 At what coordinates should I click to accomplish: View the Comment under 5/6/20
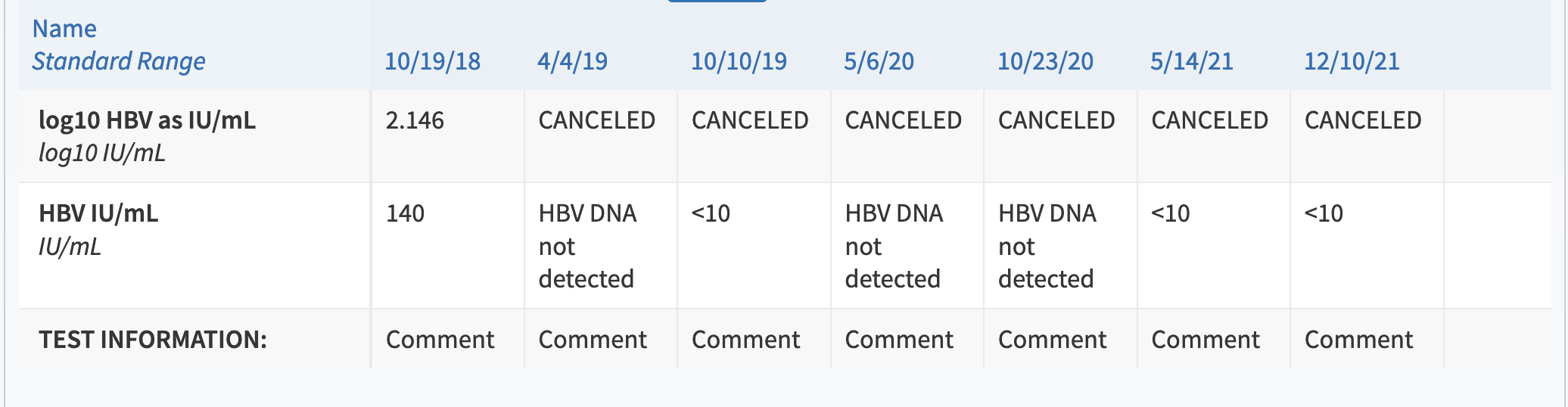899,340
